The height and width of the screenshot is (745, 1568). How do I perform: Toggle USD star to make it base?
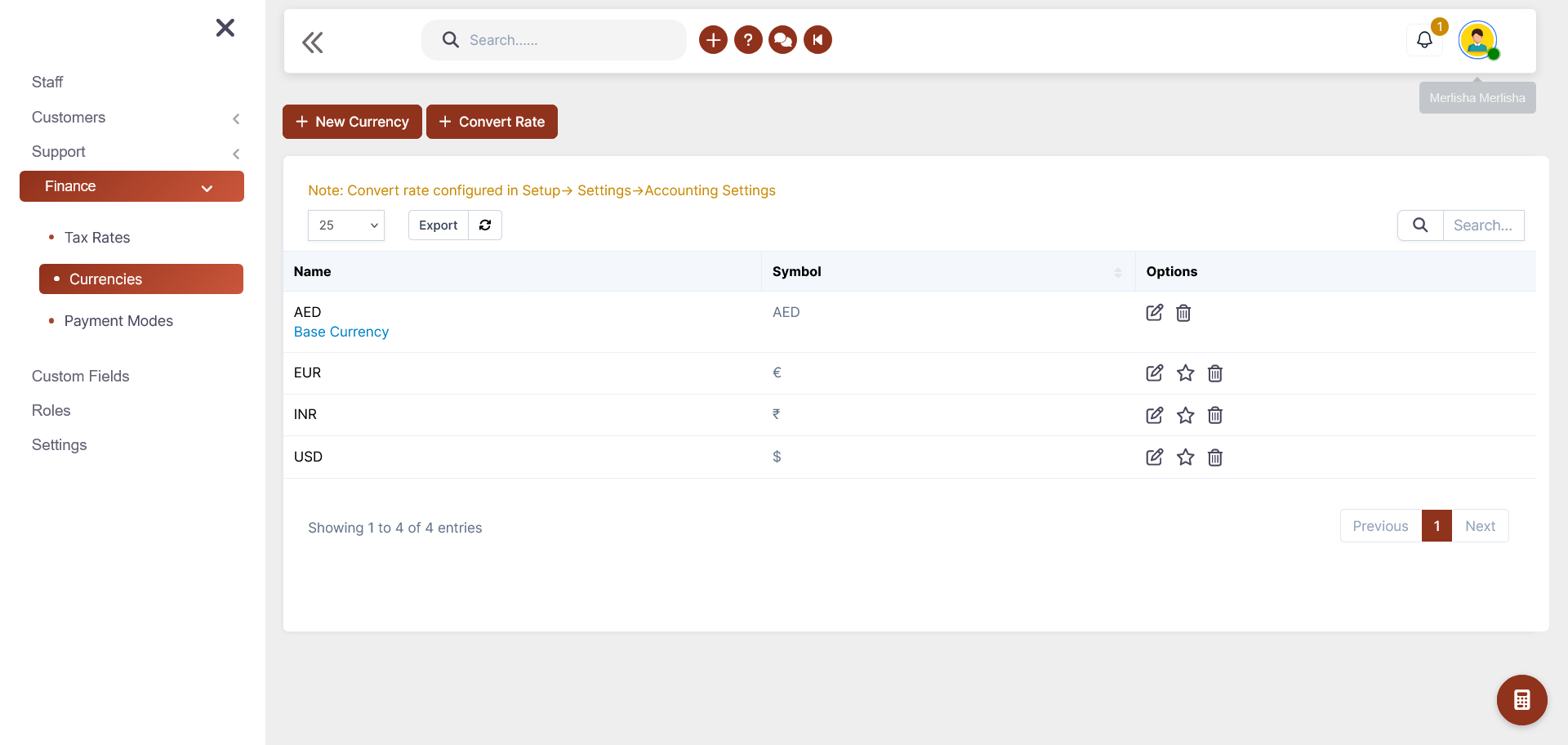(1186, 457)
